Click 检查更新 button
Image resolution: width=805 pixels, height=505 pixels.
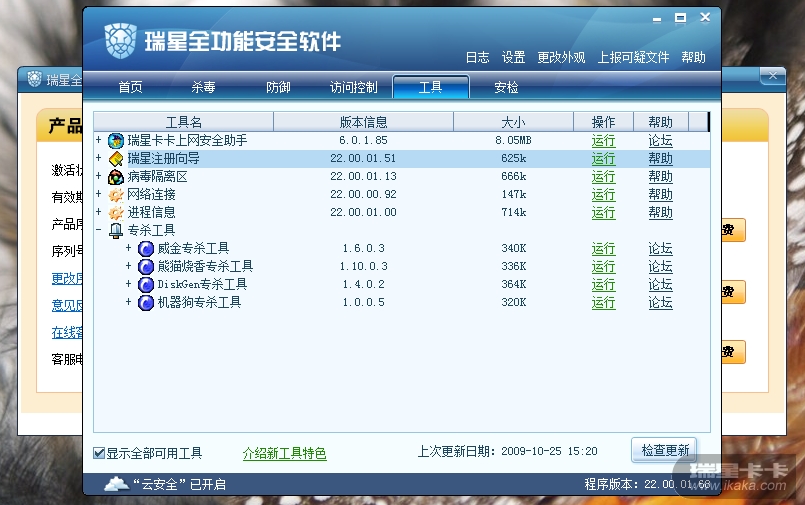tap(664, 450)
